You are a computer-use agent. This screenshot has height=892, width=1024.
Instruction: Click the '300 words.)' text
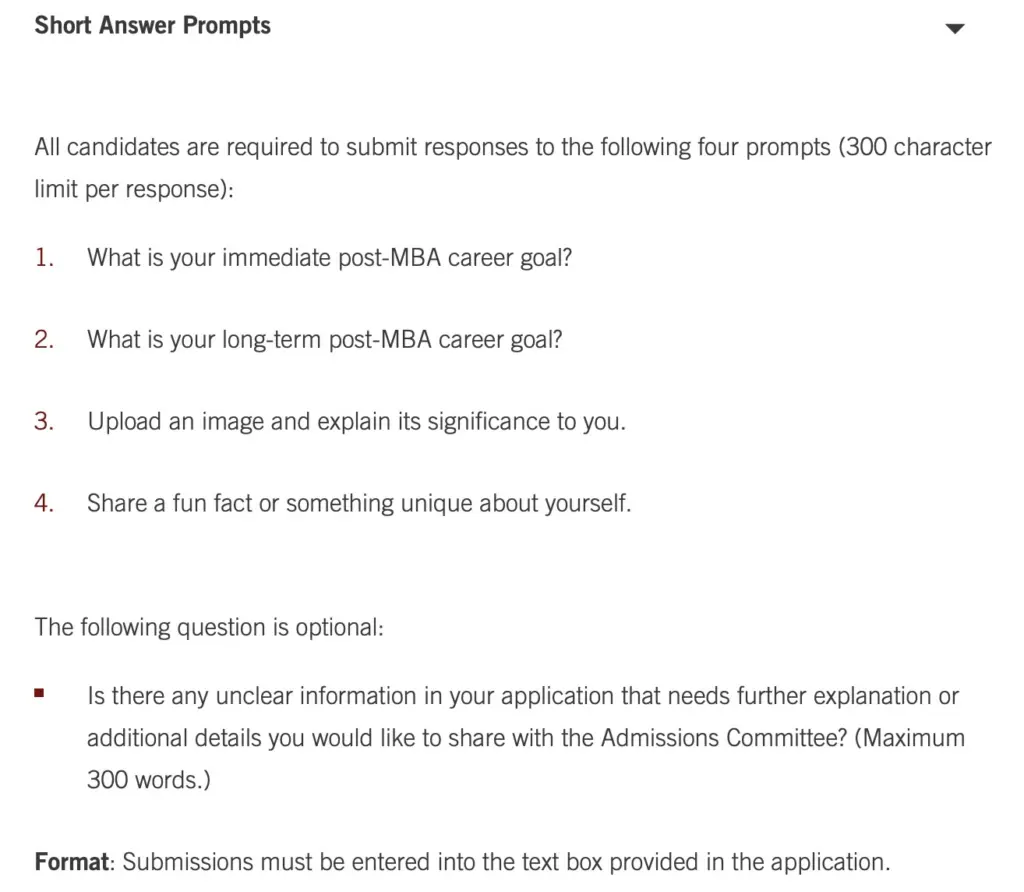point(149,780)
